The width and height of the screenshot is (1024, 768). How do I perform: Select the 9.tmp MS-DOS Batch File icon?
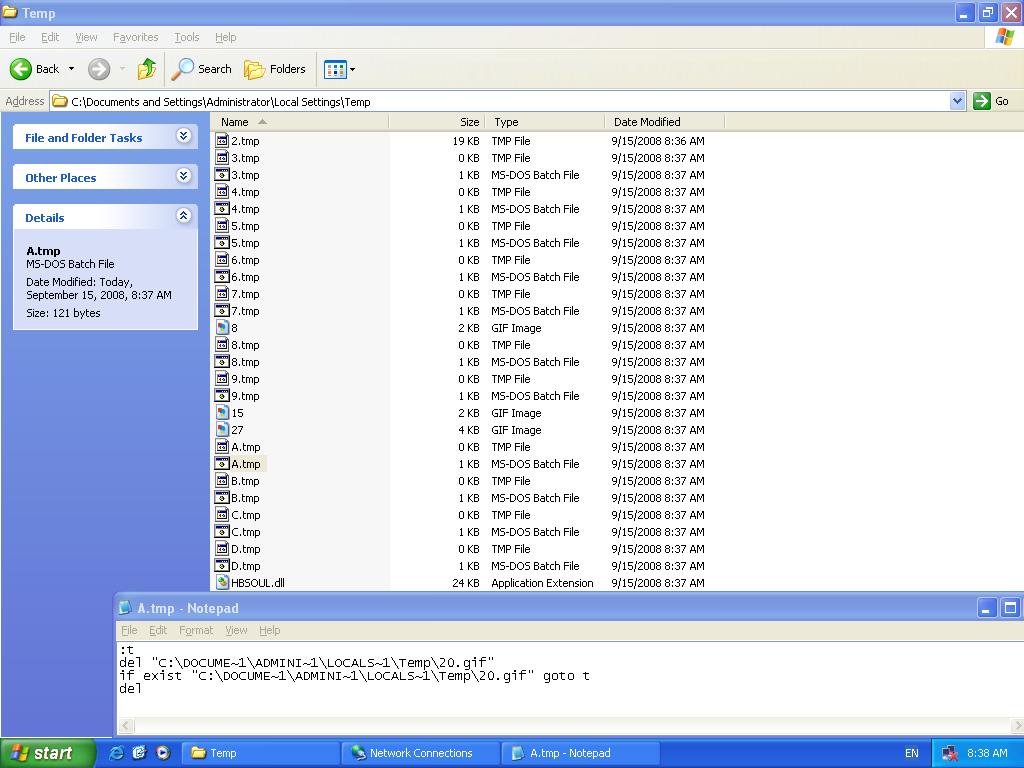click(222, 395)
